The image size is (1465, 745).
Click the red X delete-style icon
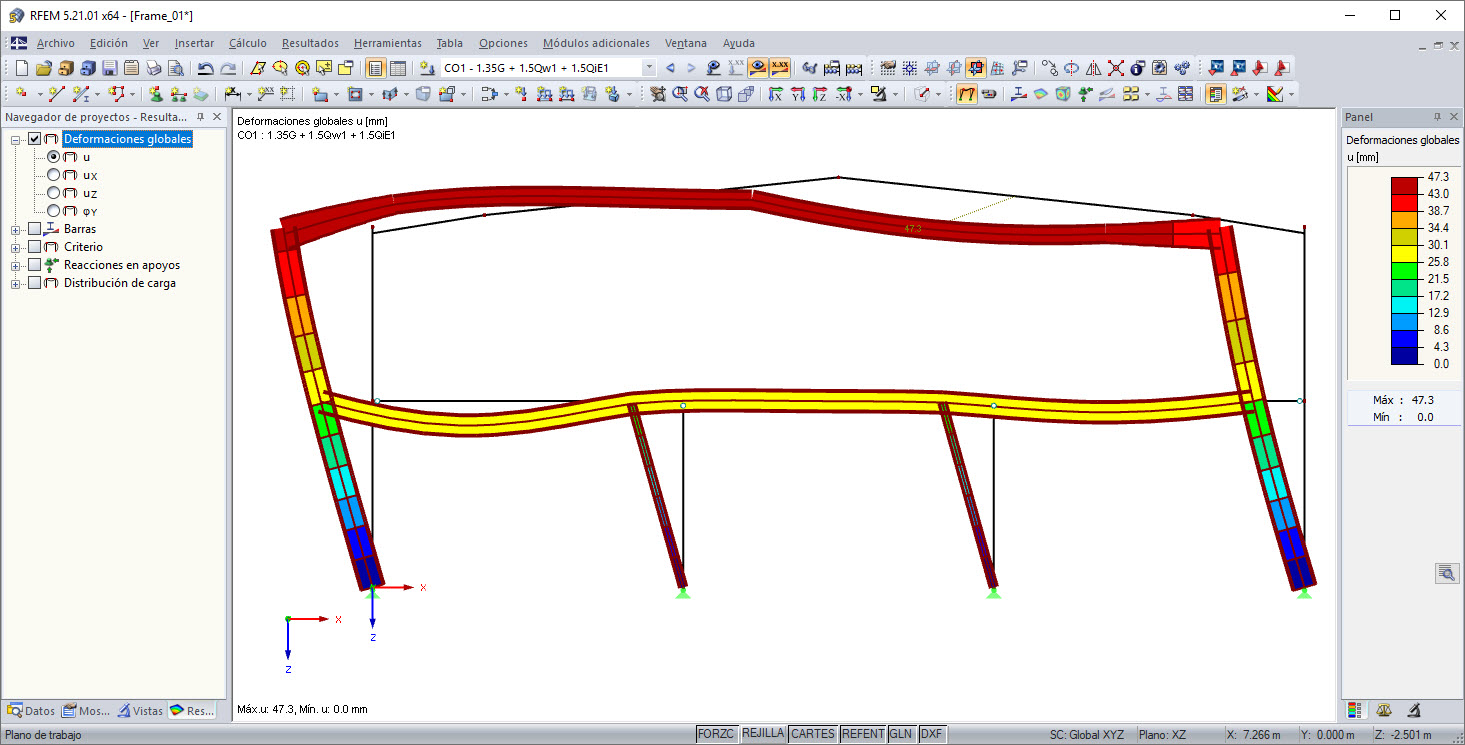point(1115,68)
